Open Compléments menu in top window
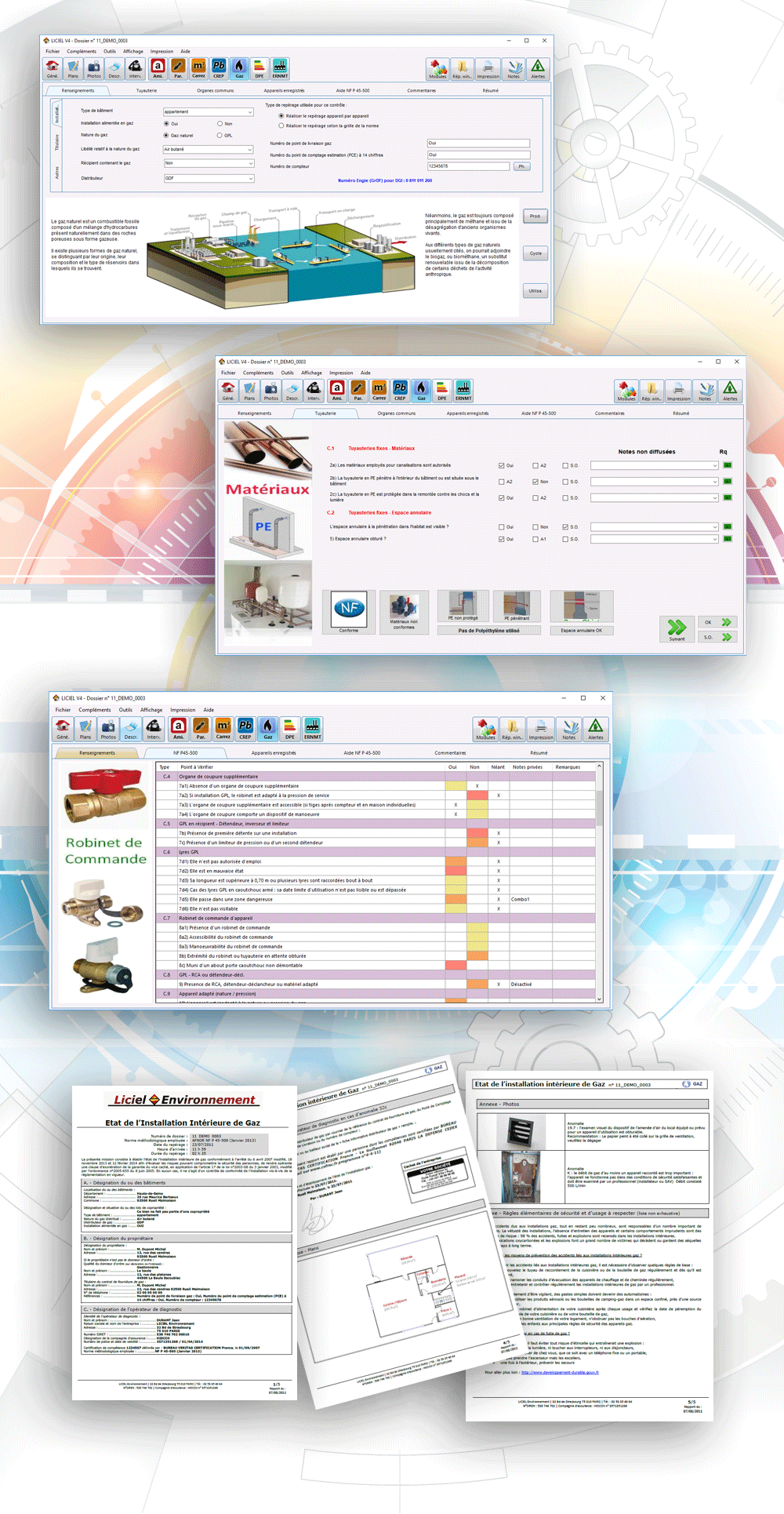The image size is (784, 1514). click(x=82, y=51)
